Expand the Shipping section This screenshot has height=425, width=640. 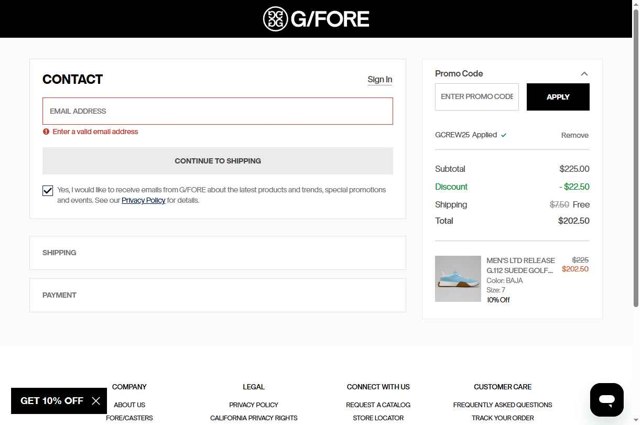(218, 253)
